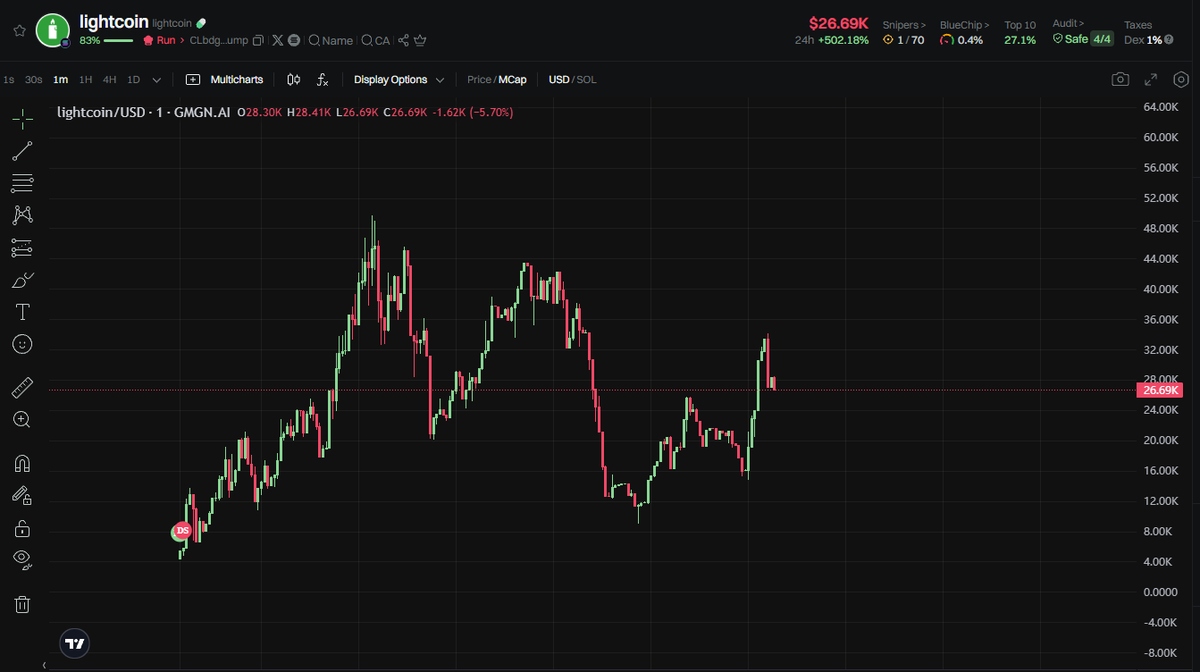Click the TradingView logo
This screenshot has height=672, width=1200.
74,642
